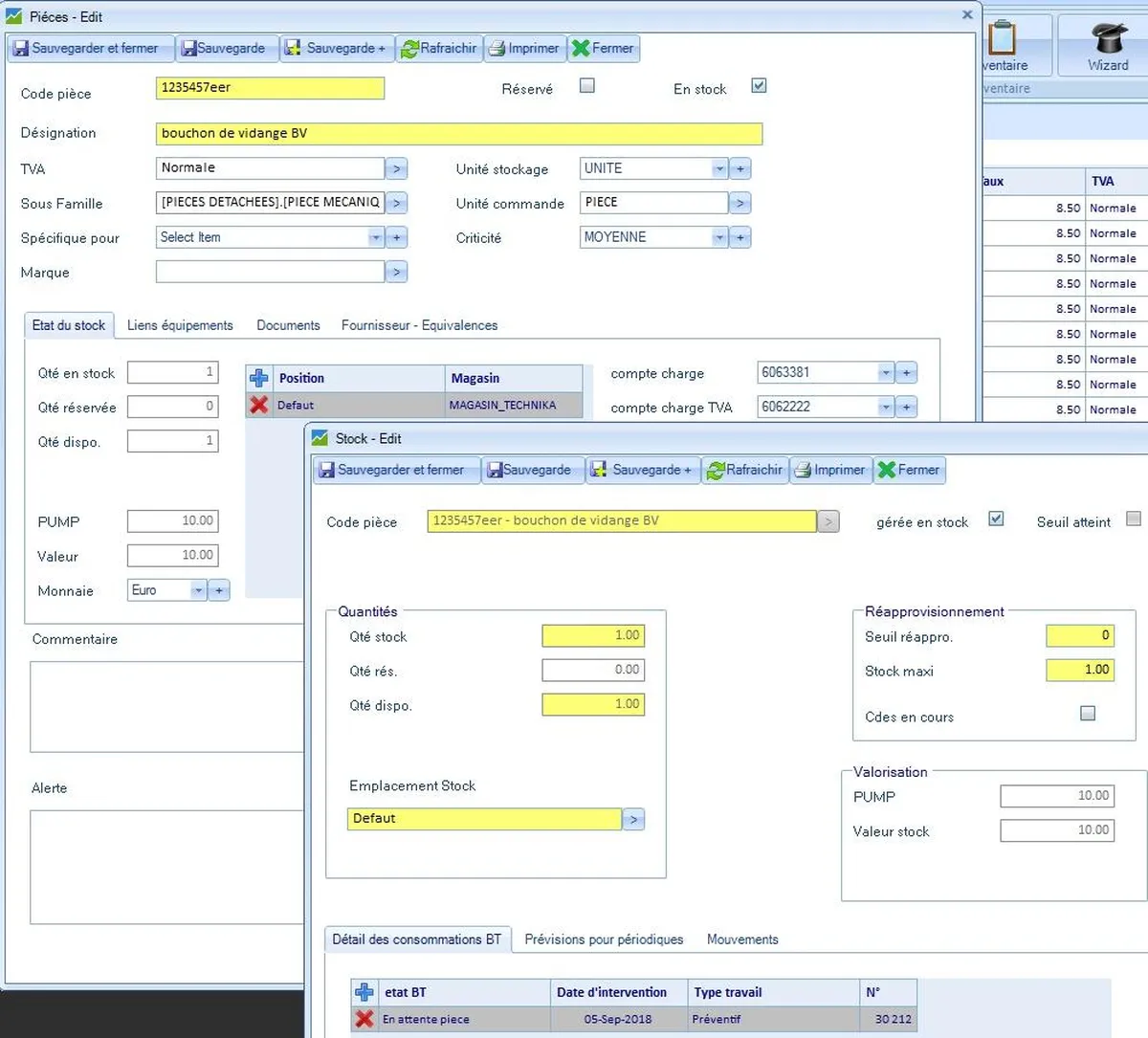Toggle the Réservé checkbox
Viewport: 1148px width, 1038px height.
tap(587, 85)
